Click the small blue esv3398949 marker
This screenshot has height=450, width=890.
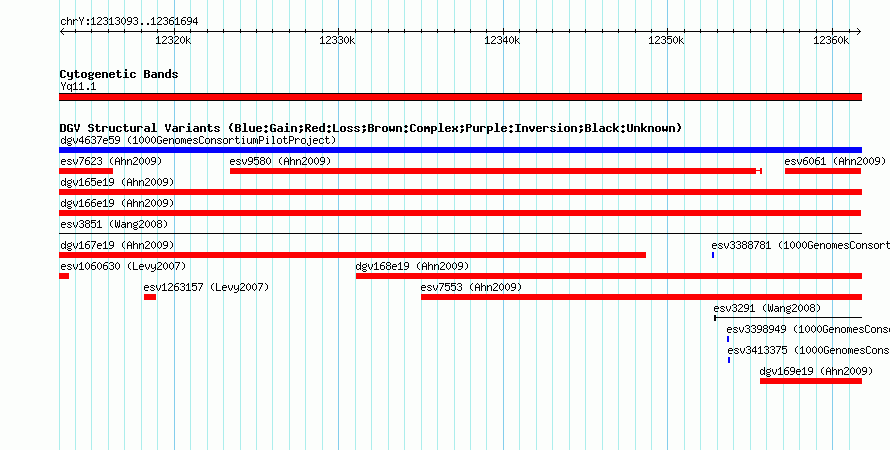728,339
